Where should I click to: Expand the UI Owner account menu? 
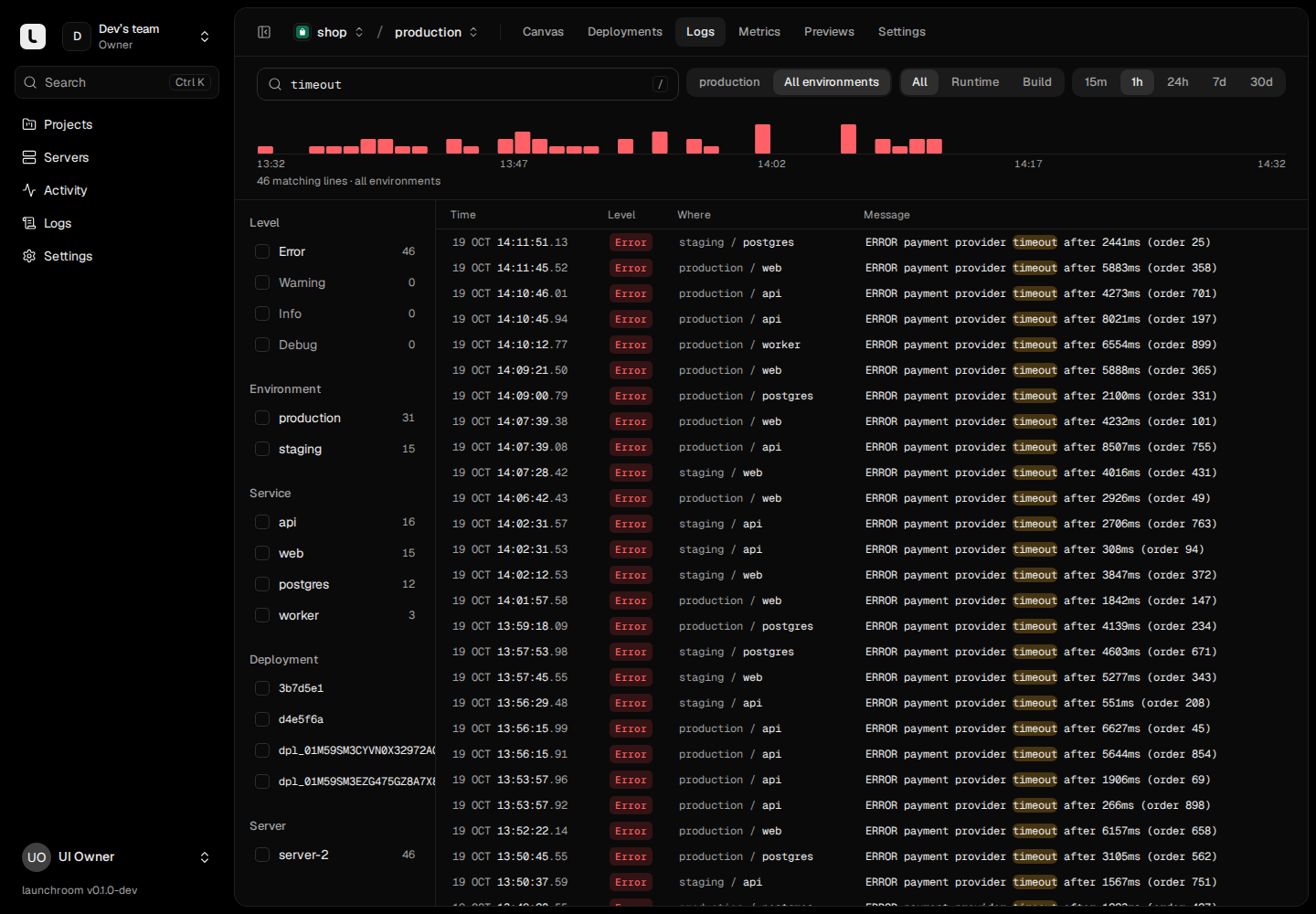click(x=205, y=857)
